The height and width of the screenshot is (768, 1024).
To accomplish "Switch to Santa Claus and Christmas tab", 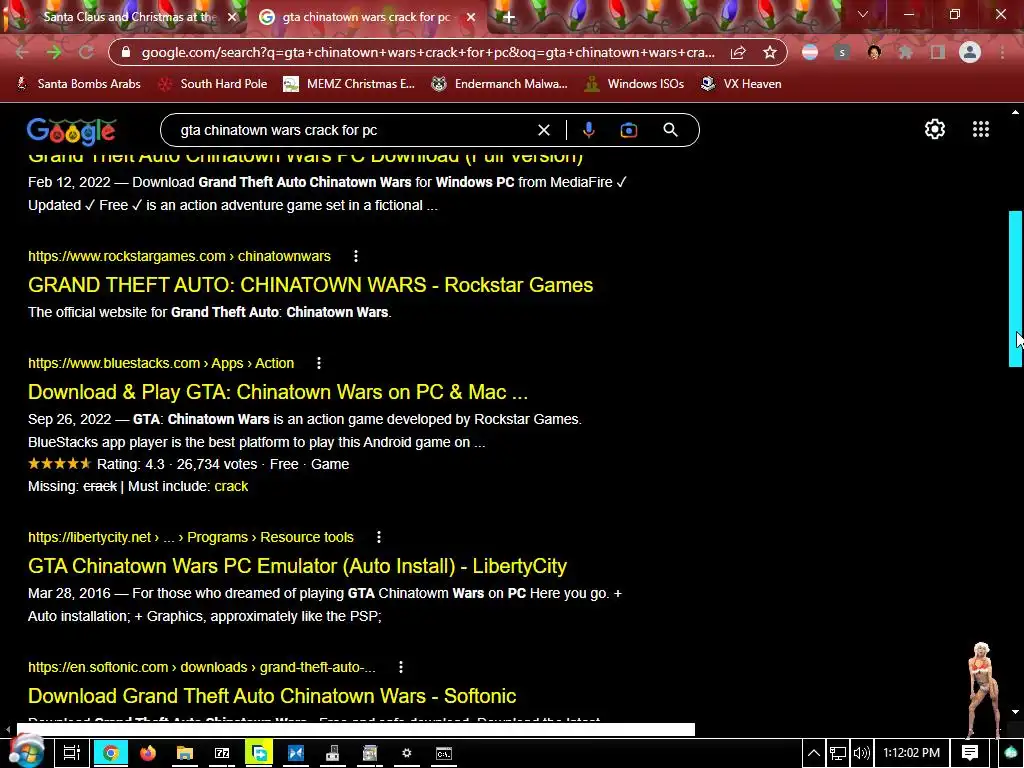I will tap(129, 17).
